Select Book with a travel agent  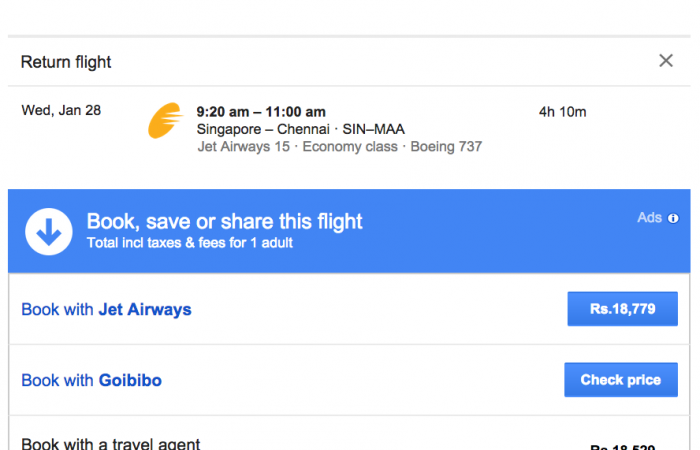(111, 444)
